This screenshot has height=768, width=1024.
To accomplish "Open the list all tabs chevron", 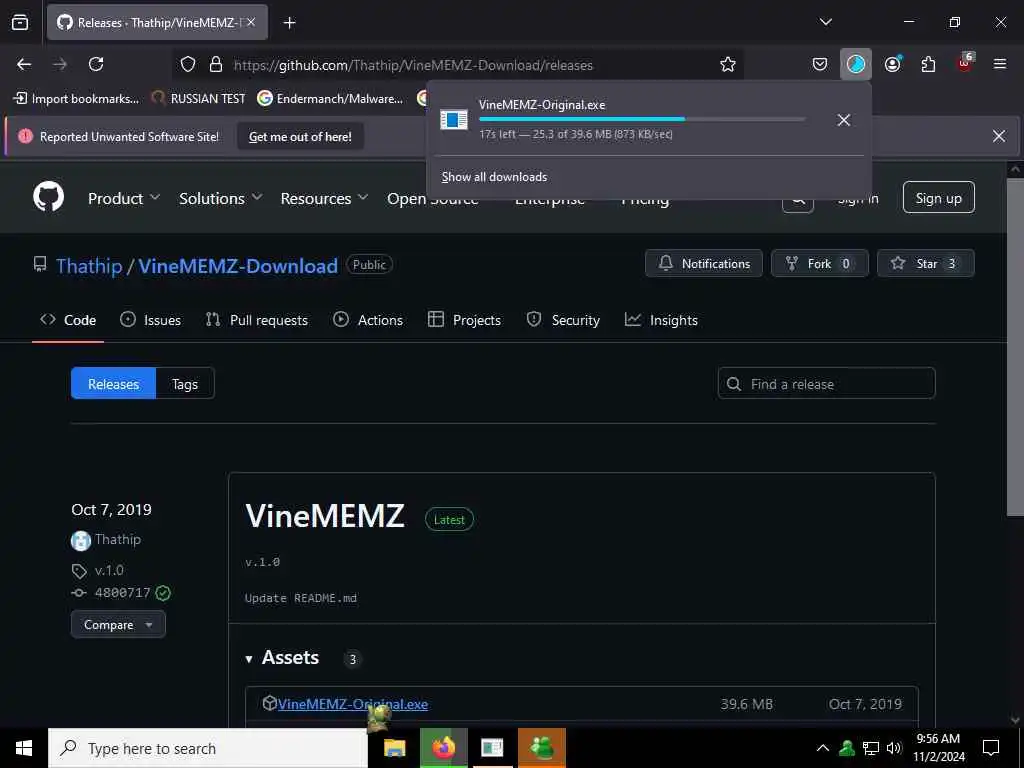I will point(825,22).
